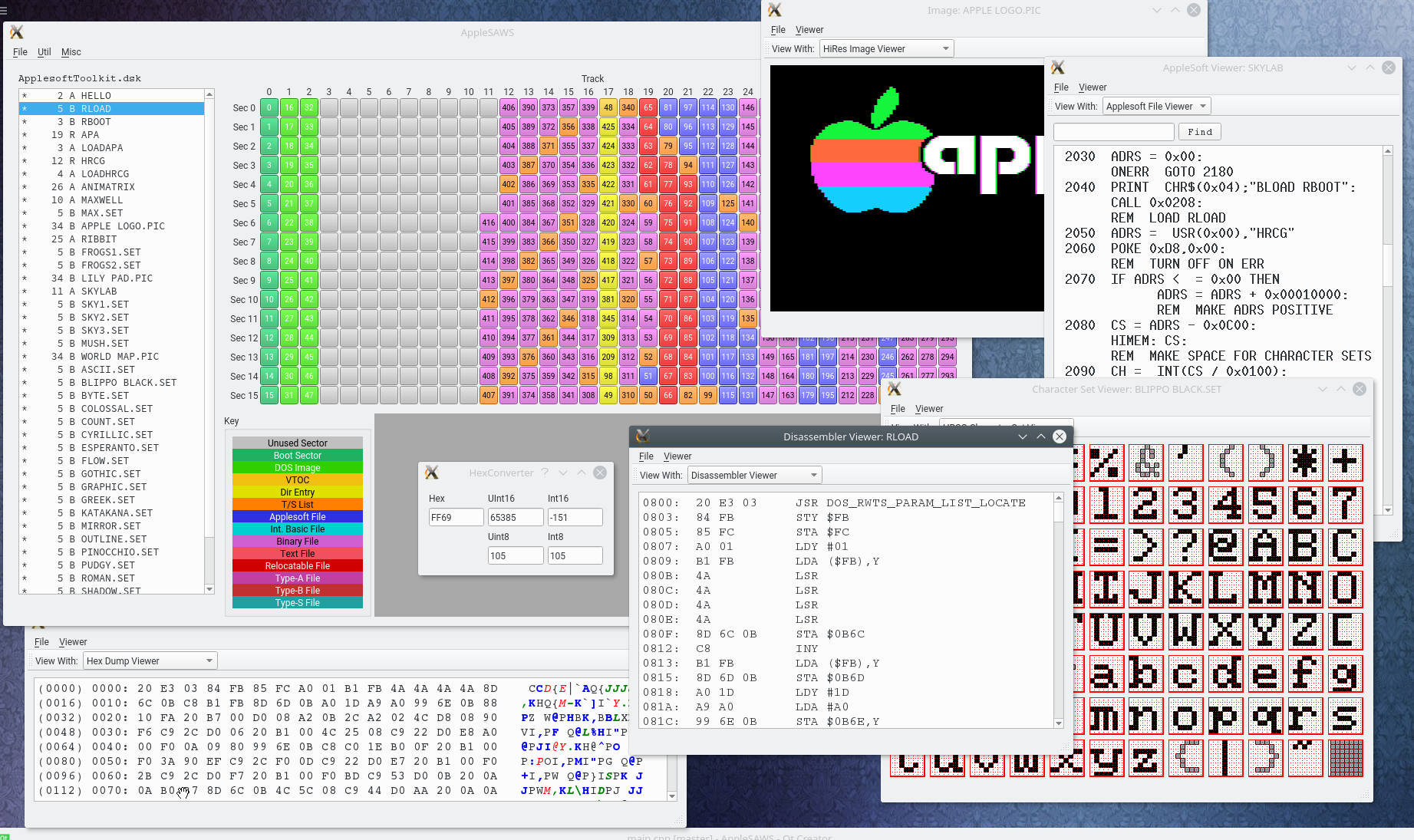
Task: Click the catalog list scrollbar down arrow
Action: tap(209, 589)
